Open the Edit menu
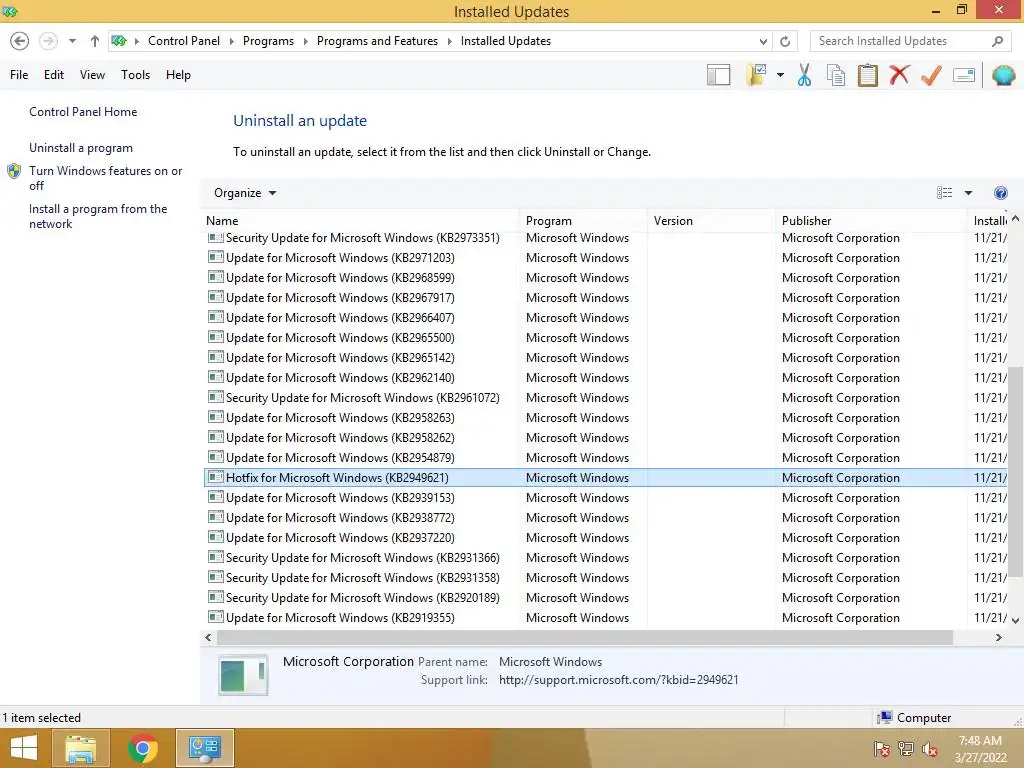1024x768 pixels. coord(54,75)
